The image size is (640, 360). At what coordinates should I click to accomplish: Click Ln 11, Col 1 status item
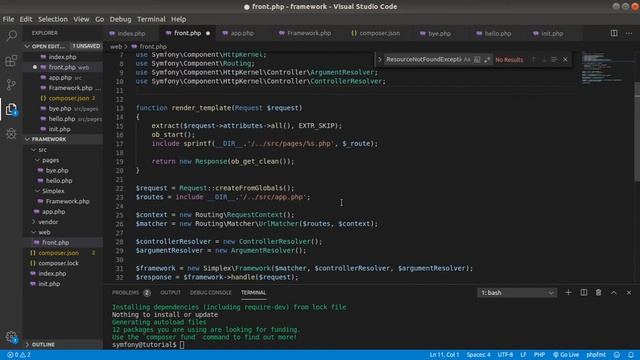coord(444,355)
